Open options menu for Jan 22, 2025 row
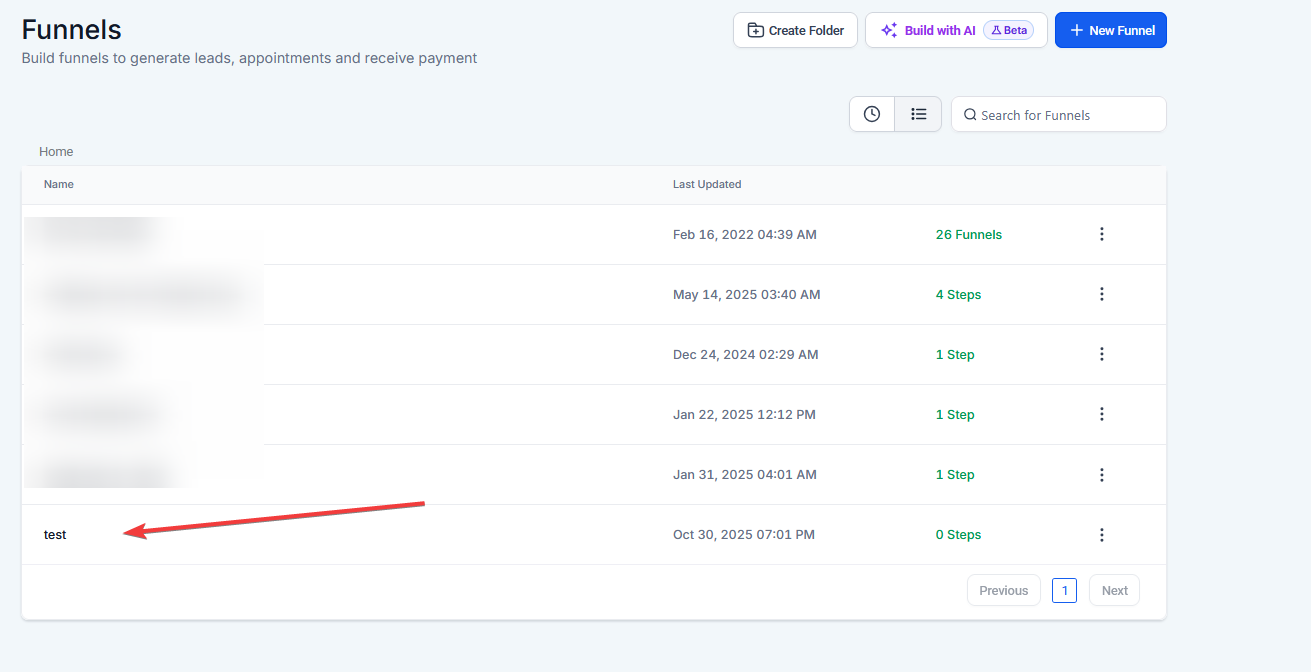1311x672 pixels. point(1101,414)
